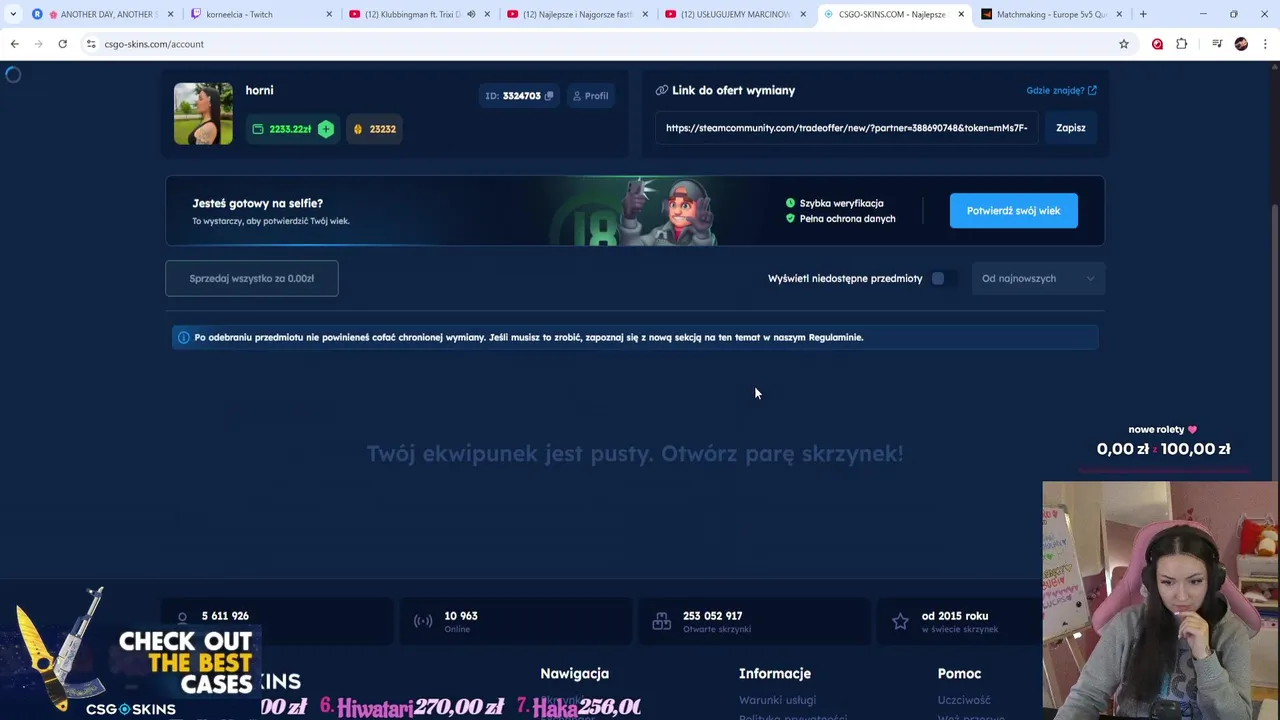Click the Informacje footer heading
This screenshot has width=1280, height=720.
tap(775, 674)
